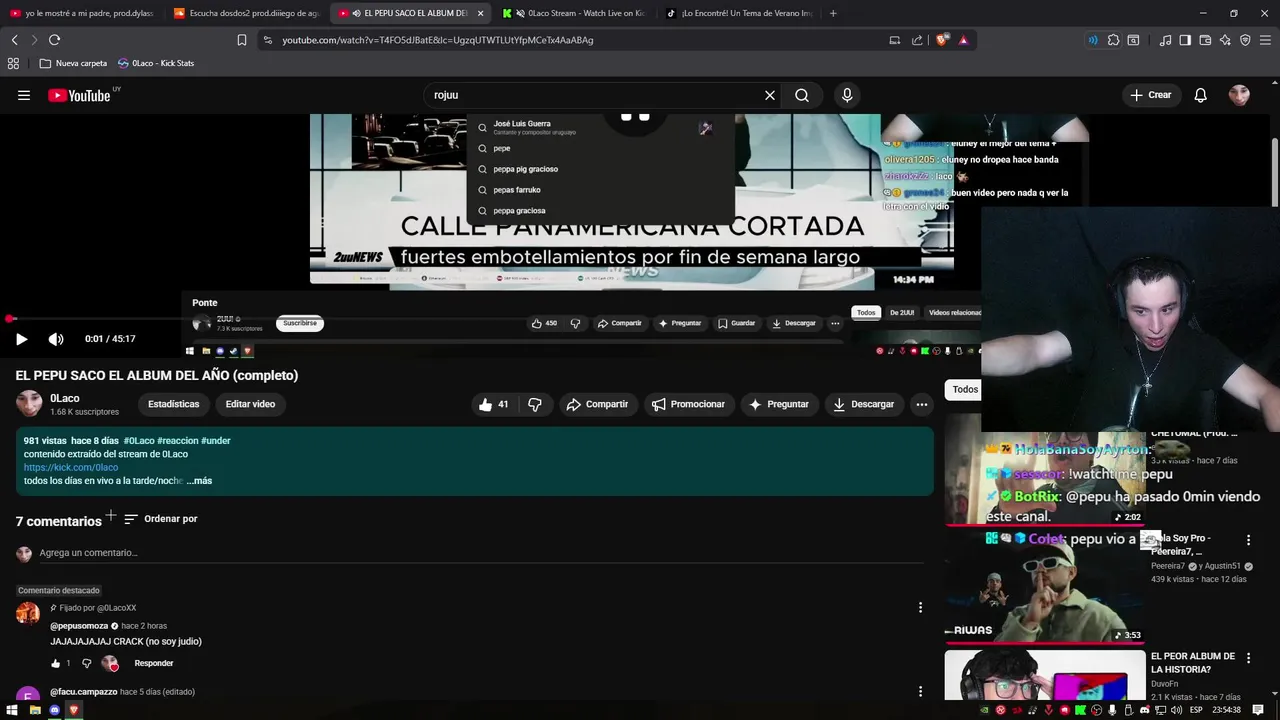This screenshot has height=720, width=1280.
Task: Open options for the pepusomoza comment
Action: tap(920, 607)
